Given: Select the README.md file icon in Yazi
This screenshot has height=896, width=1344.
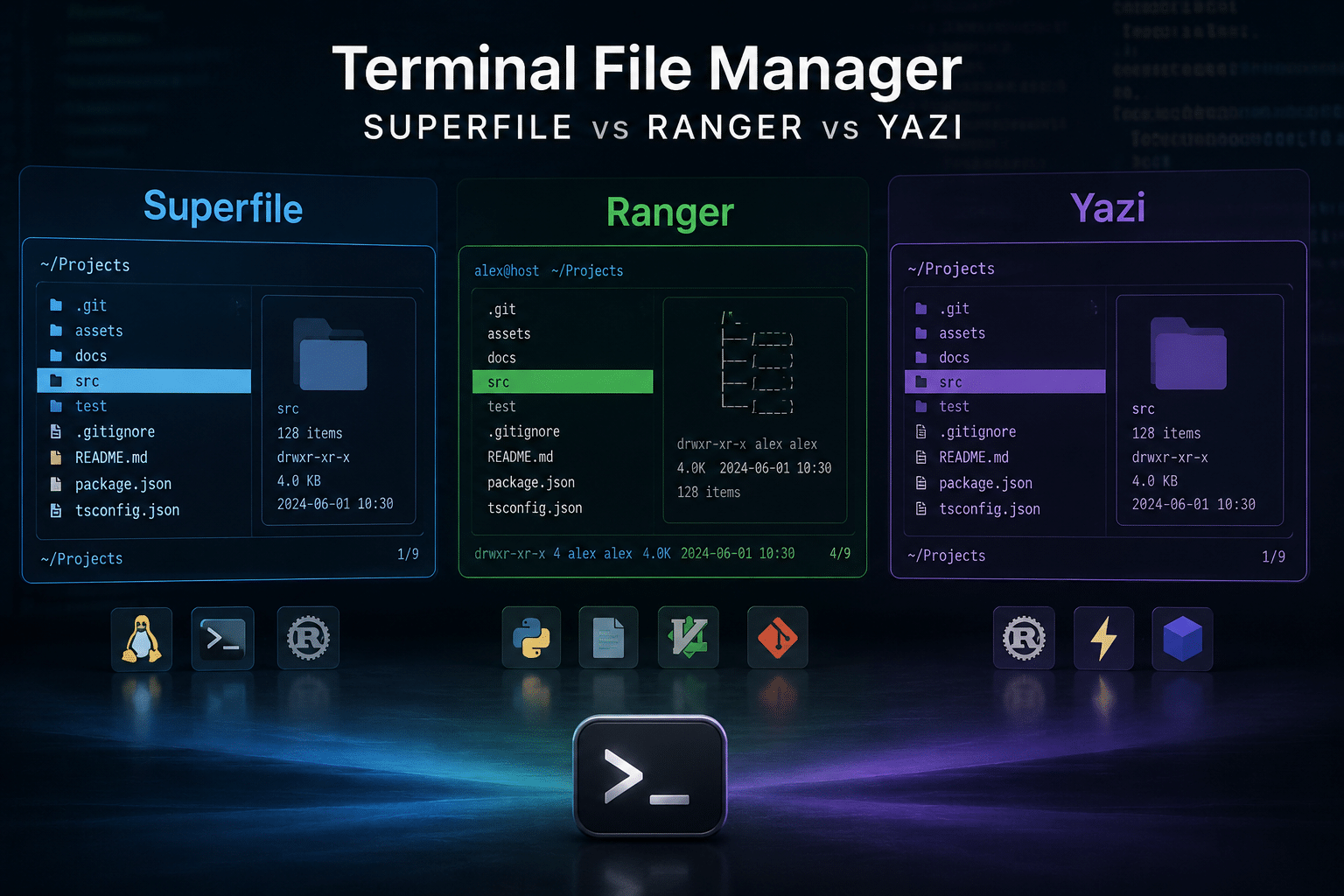Looking at the screenshot, I should click(x=920, y=457).
